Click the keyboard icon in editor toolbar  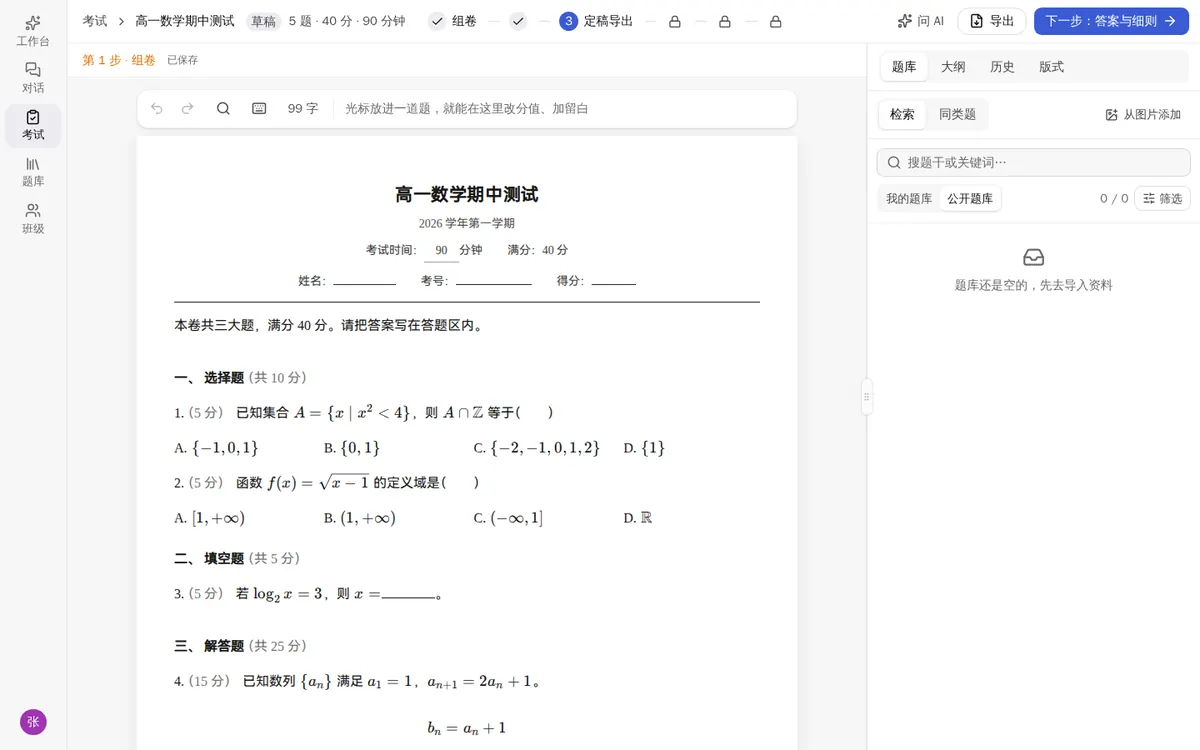coord(259,108)
